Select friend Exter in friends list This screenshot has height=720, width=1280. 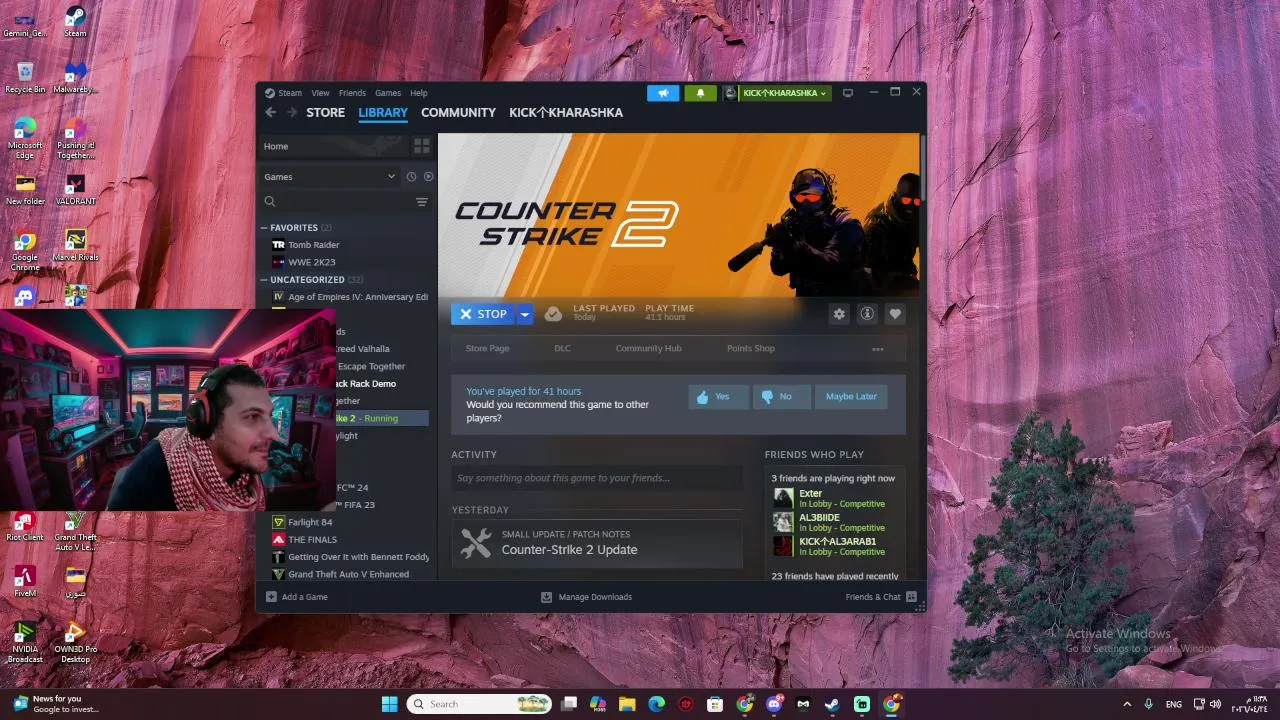click(835, 498)
